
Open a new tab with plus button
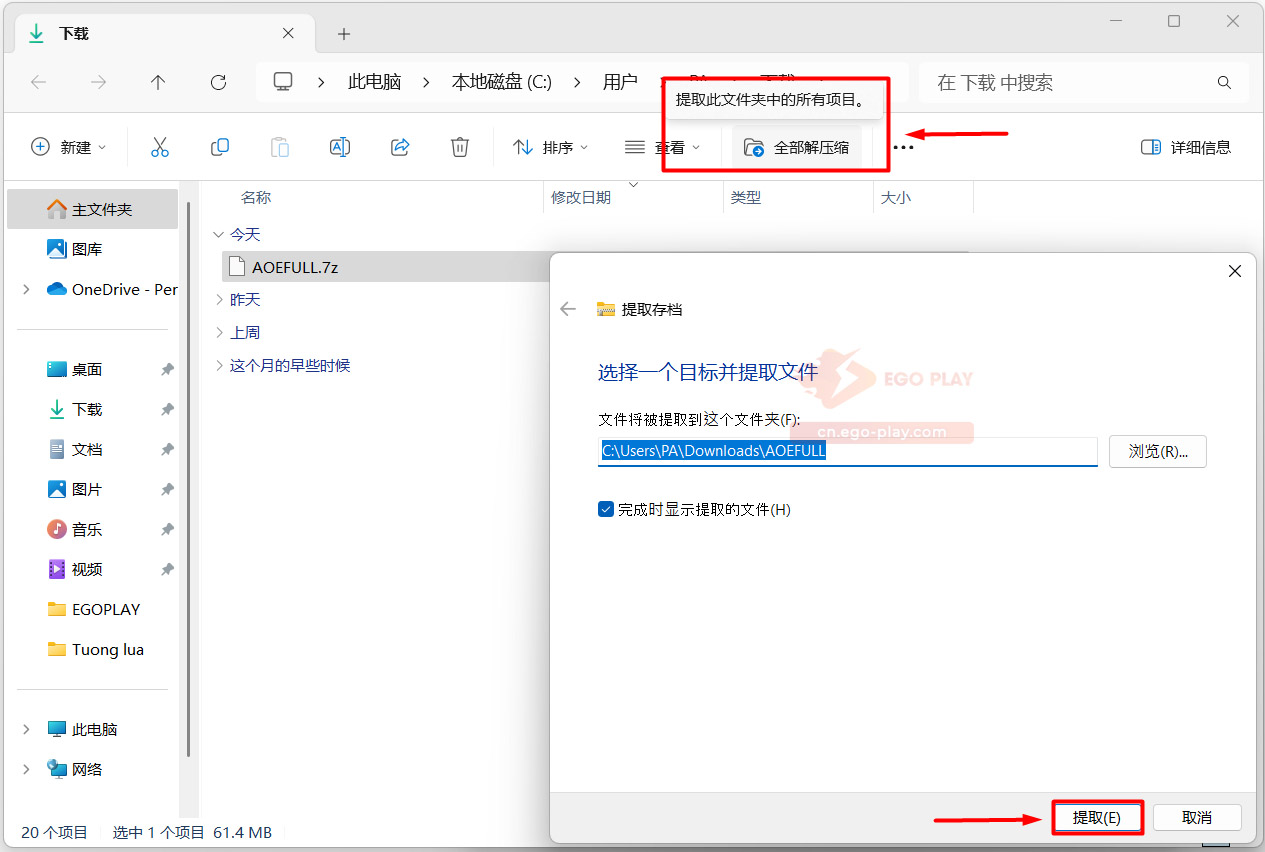coord(344,34)
